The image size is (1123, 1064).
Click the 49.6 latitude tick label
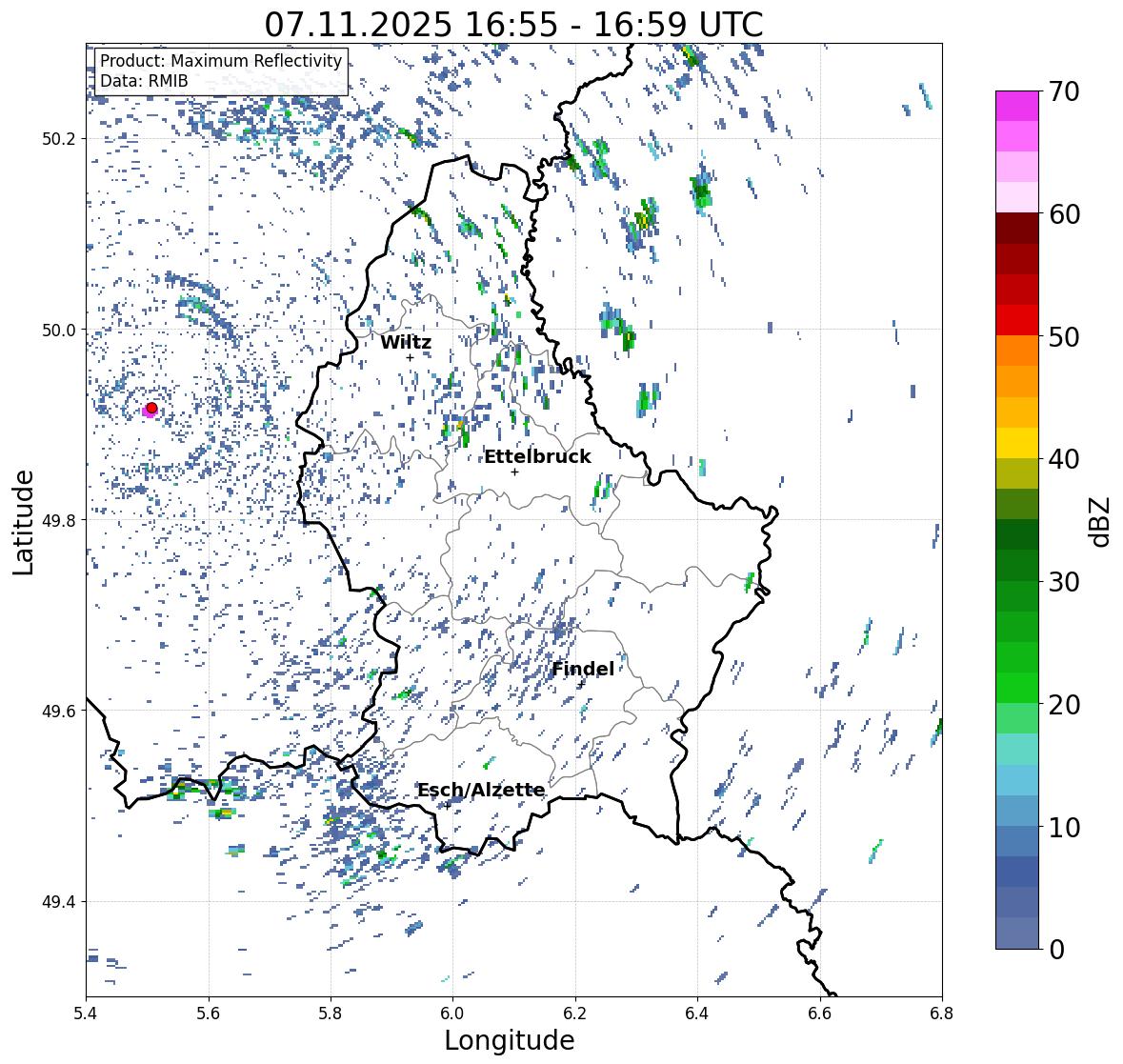click(x=58, y=711)
